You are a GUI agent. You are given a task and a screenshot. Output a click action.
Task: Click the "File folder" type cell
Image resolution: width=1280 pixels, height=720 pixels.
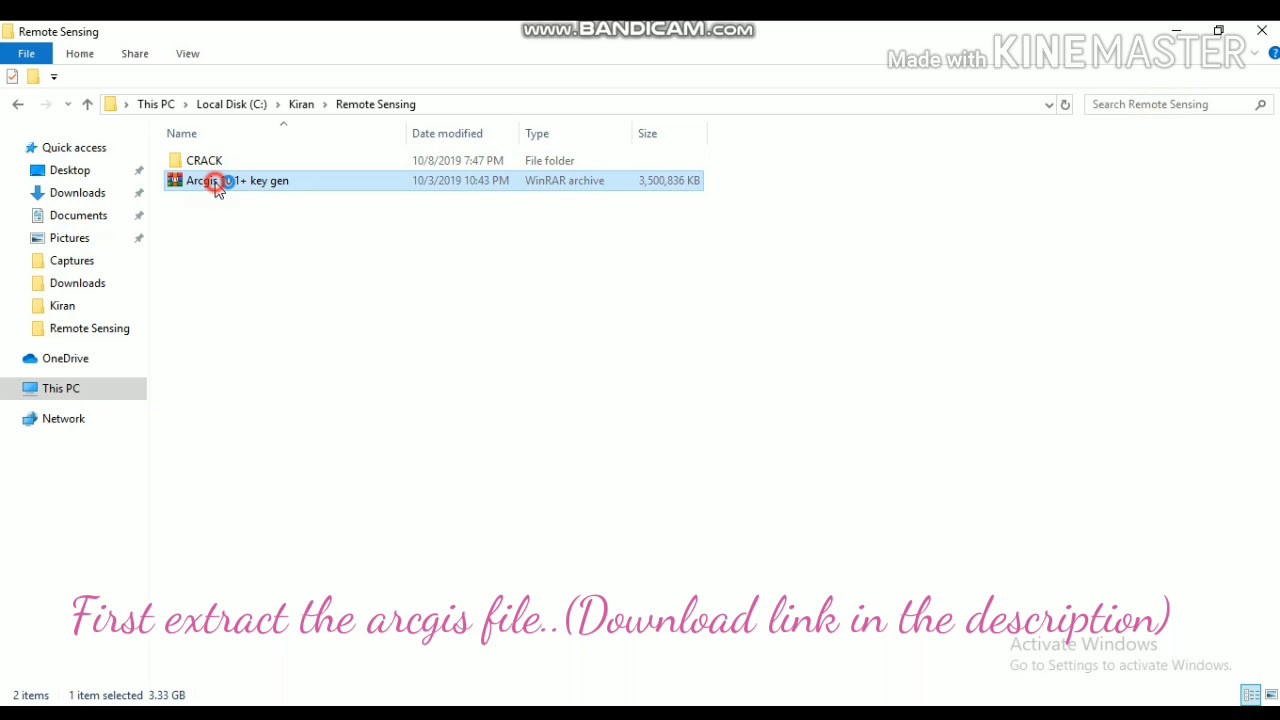pyautogui.click(x=550, y=160)
